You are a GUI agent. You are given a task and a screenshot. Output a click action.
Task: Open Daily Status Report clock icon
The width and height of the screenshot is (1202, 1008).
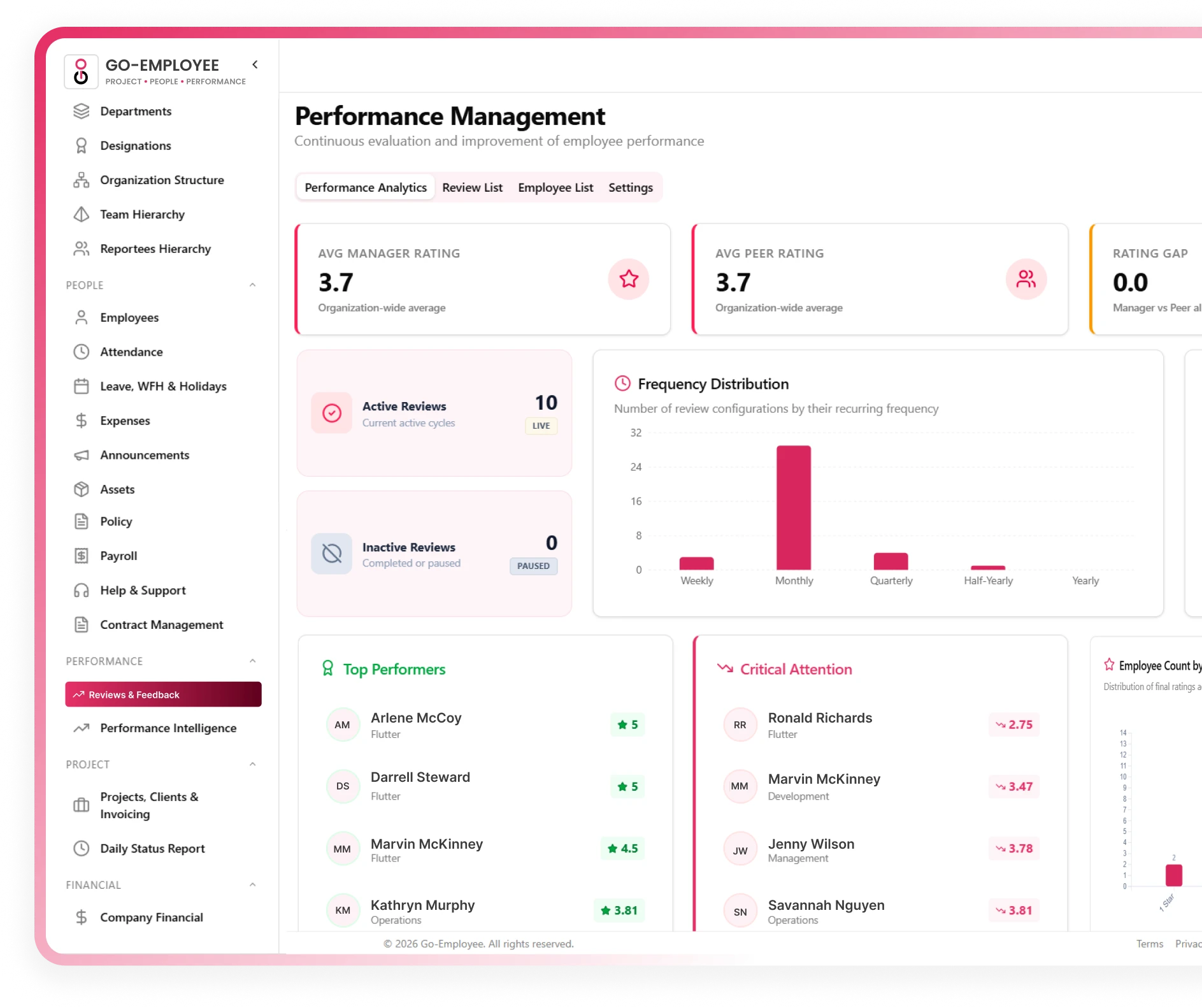click(81, 849)
